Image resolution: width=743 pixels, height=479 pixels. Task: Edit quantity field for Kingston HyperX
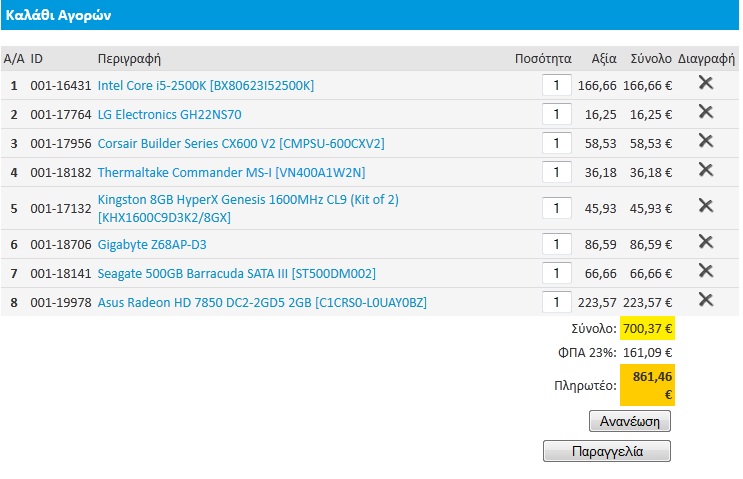click(x=557, y=208)
